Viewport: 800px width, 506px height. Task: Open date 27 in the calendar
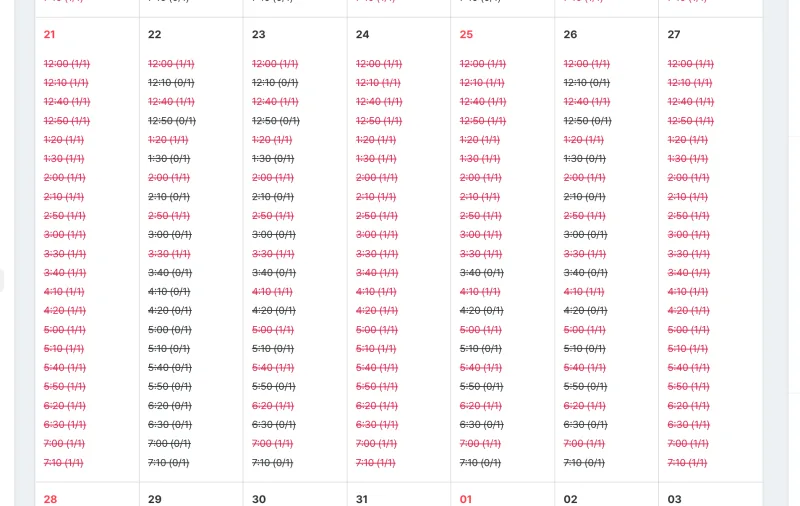click(674, 34)
